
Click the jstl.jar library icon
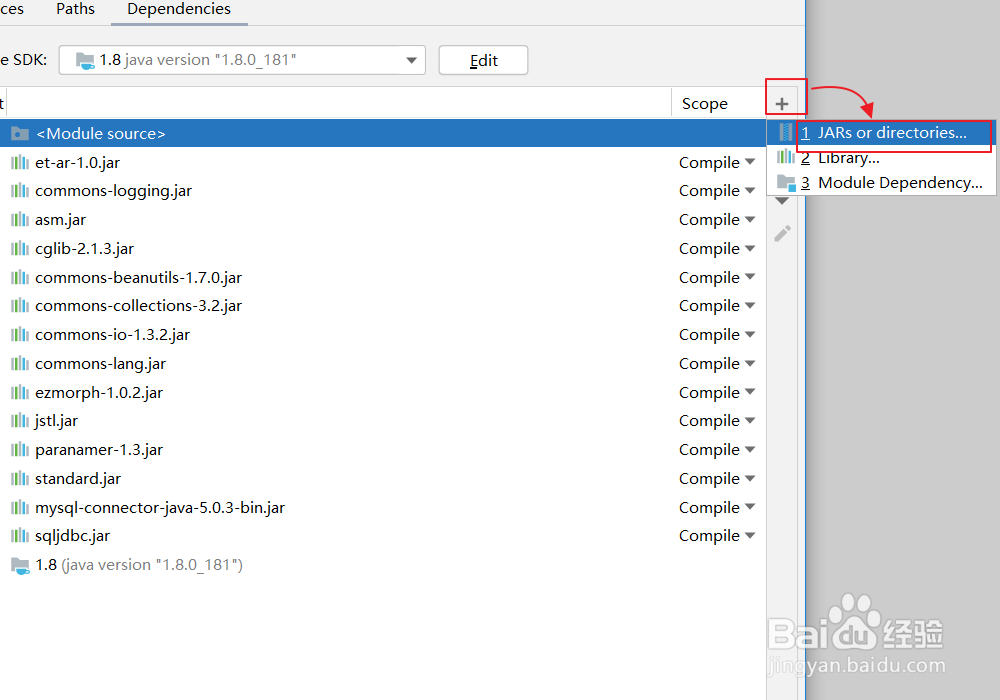(20, 421)
